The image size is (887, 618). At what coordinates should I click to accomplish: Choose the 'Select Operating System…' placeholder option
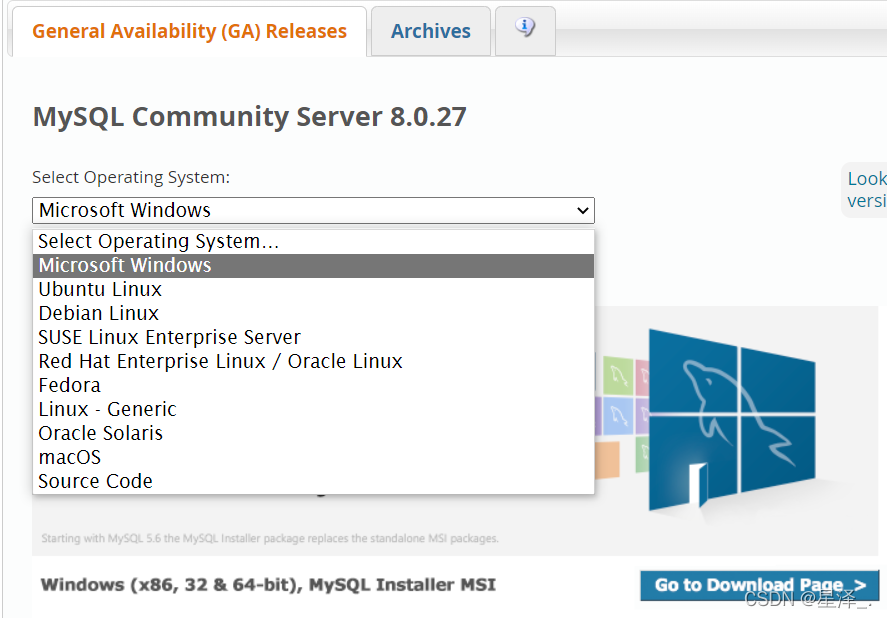click(159, 241)
